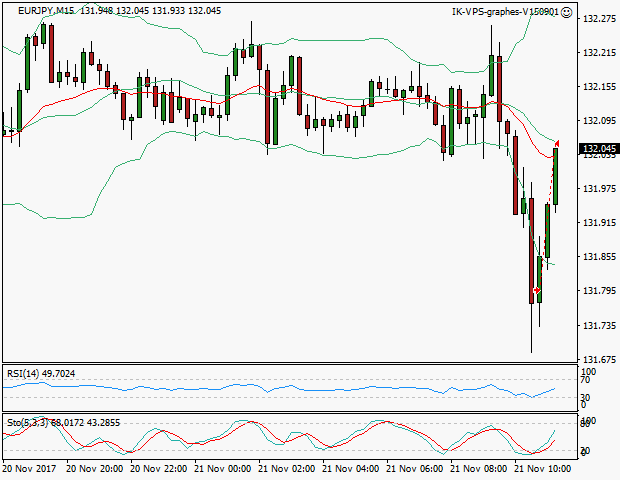Click the 20 Nov 2017 time axis label
The image size is (620, 480).
point(30,469)
